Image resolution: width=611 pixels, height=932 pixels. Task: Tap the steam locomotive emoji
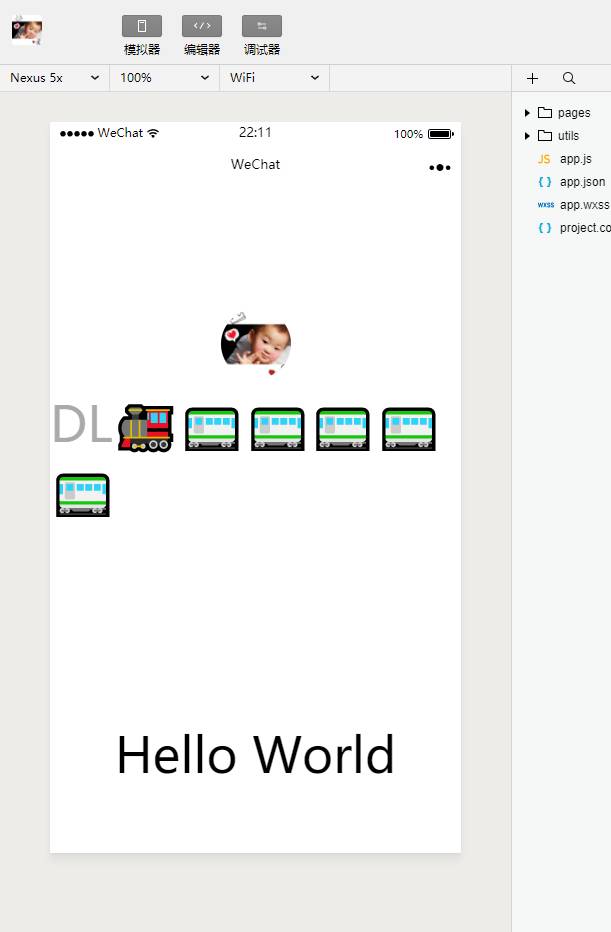(146, 429)
